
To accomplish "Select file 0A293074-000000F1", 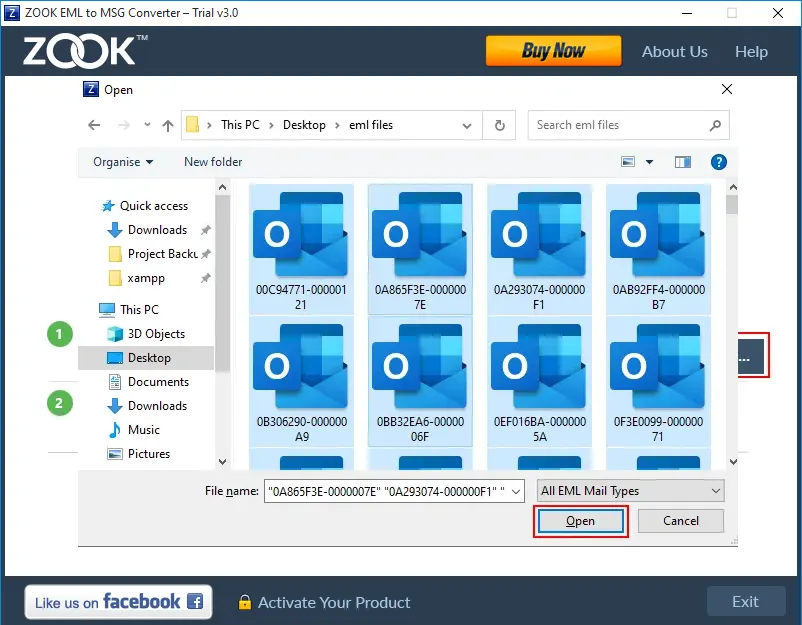I will pyautogui.click(x=539, y=249).
